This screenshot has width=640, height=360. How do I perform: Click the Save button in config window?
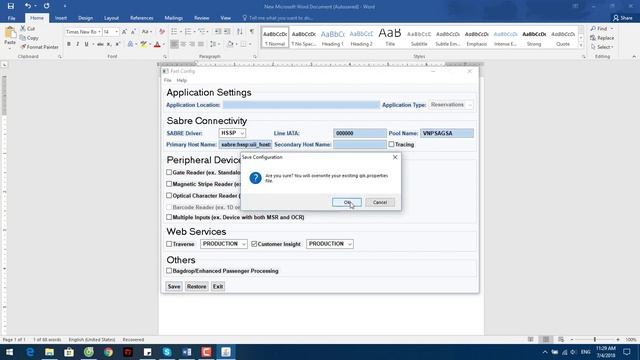tap(174, 287)
